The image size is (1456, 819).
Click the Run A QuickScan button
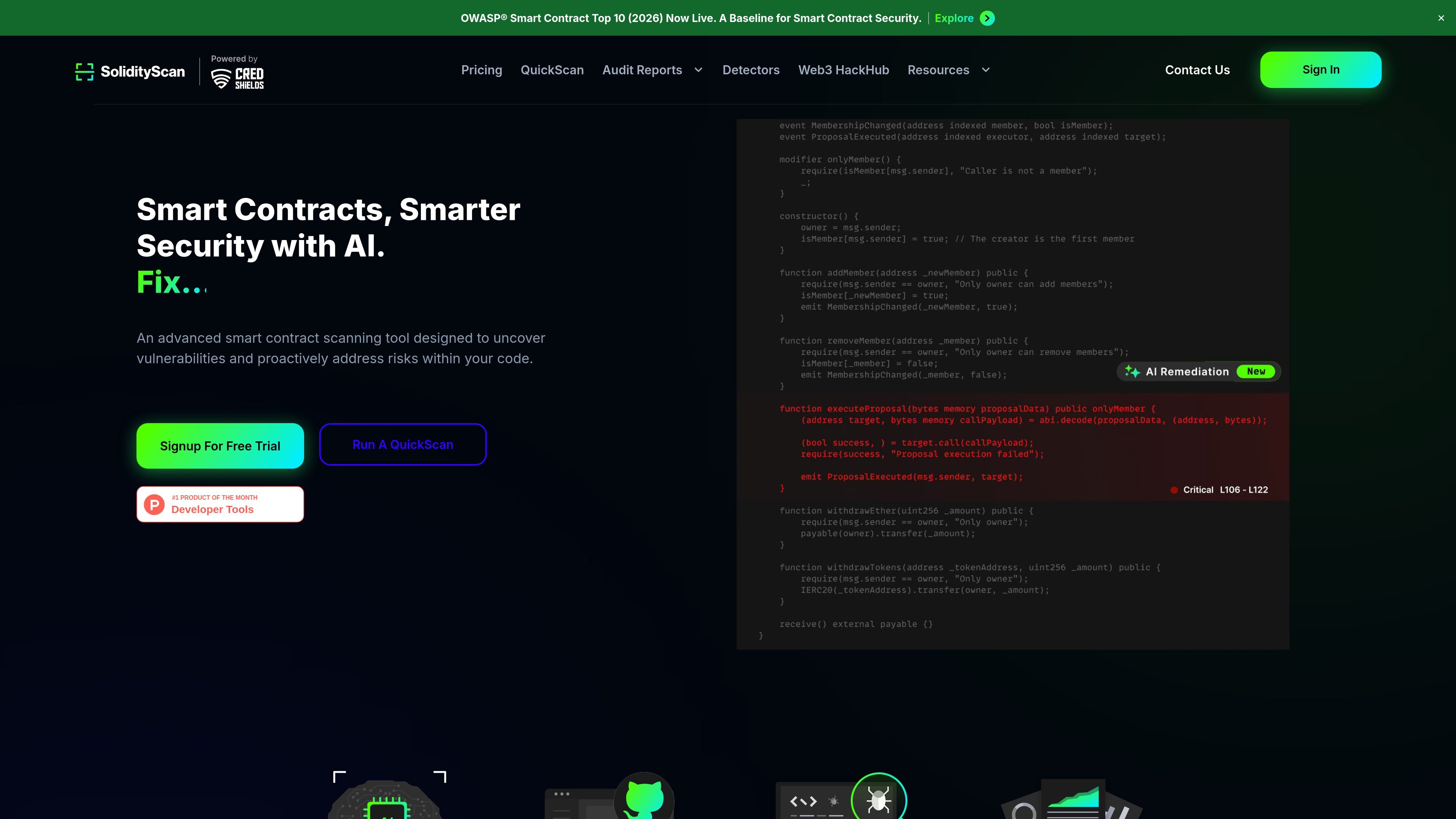coord(403,444)
